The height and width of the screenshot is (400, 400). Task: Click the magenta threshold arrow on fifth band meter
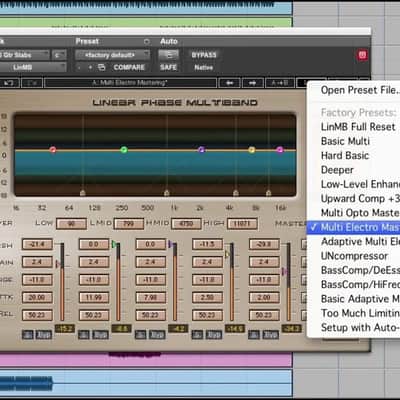point(284,272)
